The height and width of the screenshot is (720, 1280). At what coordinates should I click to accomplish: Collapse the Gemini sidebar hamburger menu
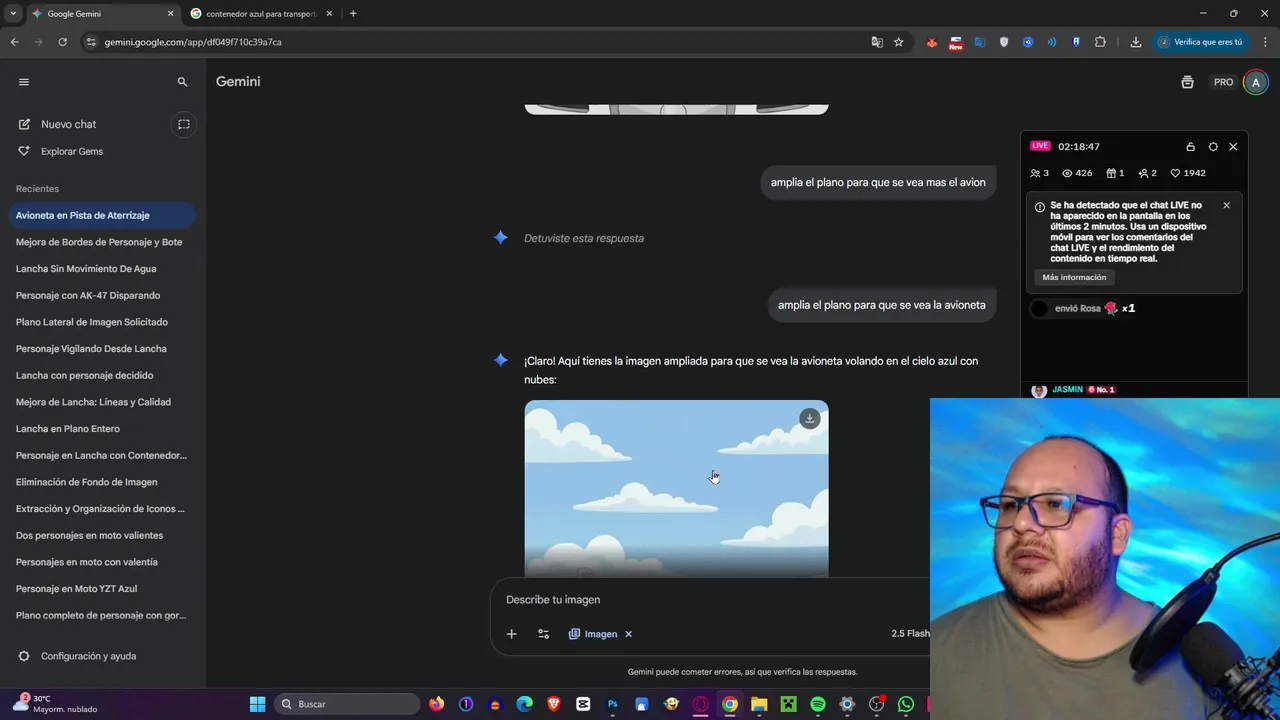(24, 82)
